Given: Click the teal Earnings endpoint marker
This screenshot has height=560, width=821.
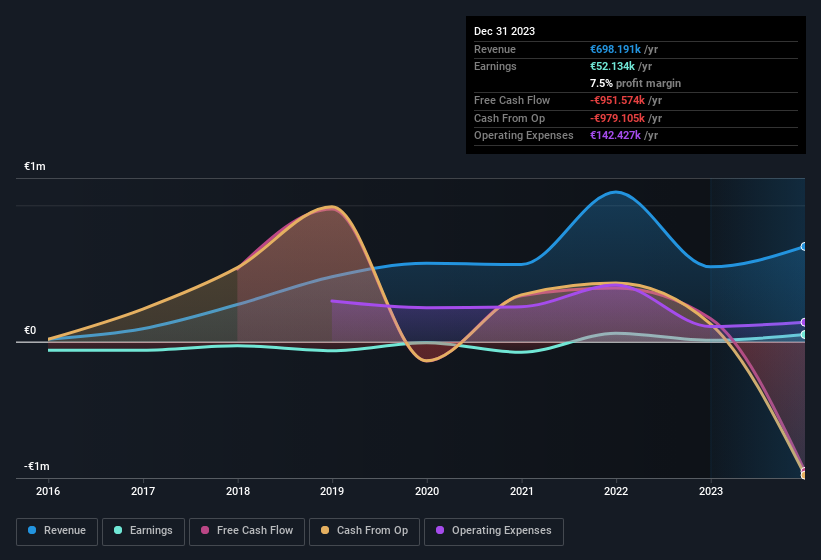Looking at the screenshot, I should [x=804, y=334].
